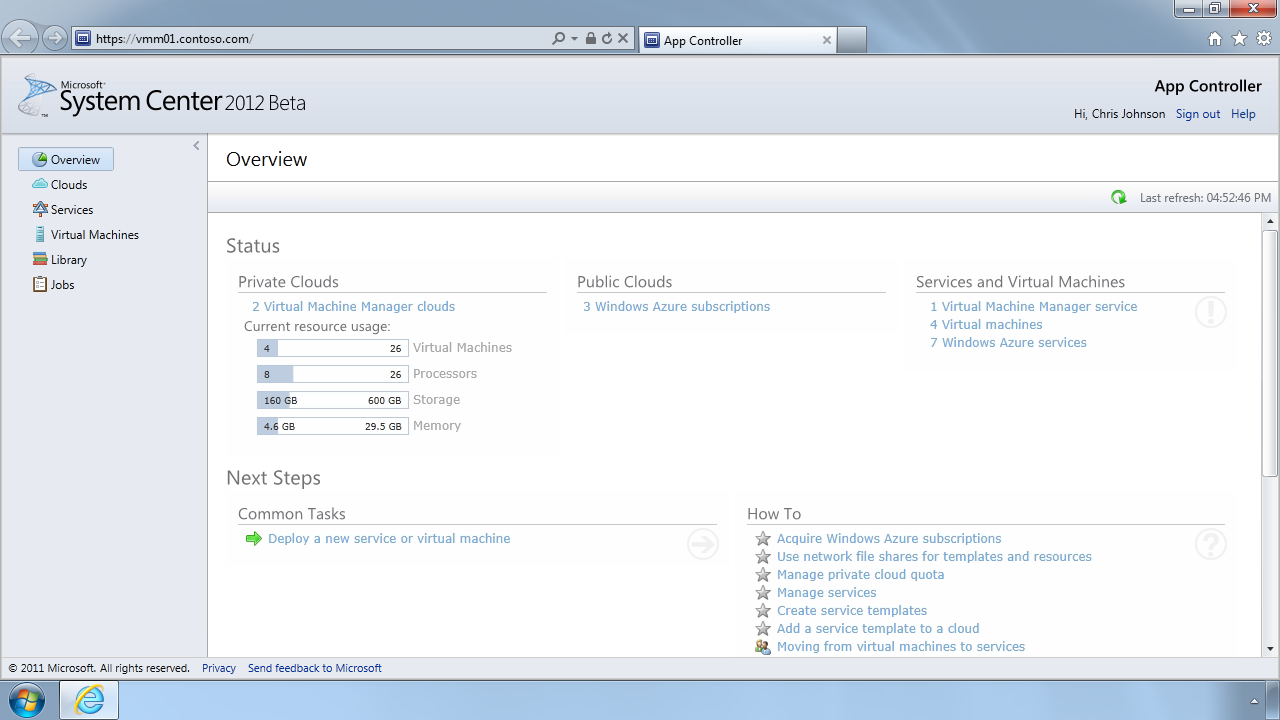Collapse the navigation pane chevron
This screenshot has width=1280, height=720.
pyautogui.click(x=197, y=146)
